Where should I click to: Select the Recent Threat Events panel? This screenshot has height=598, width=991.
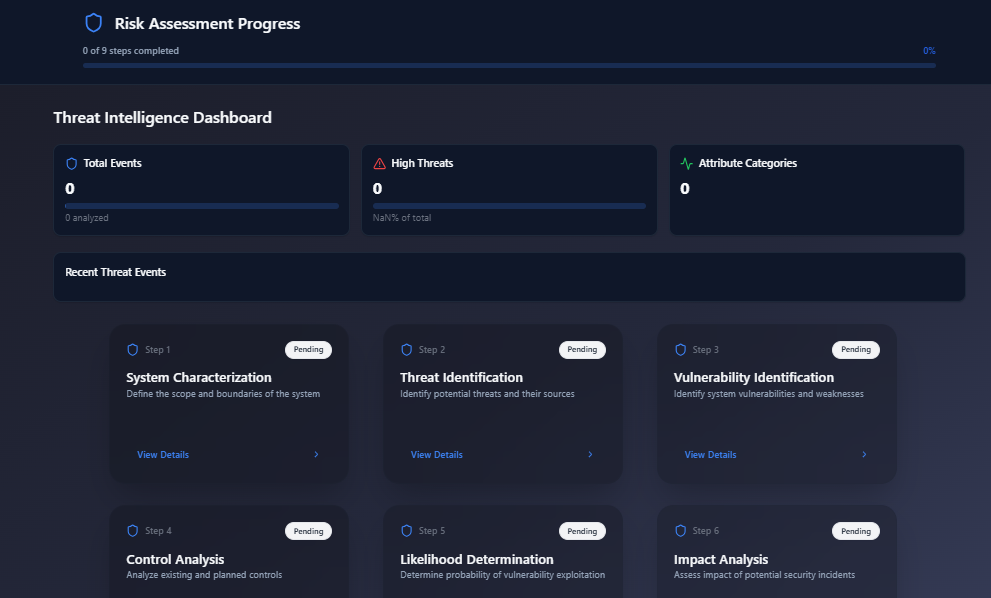pyautogui.click(x=509, y=277)
